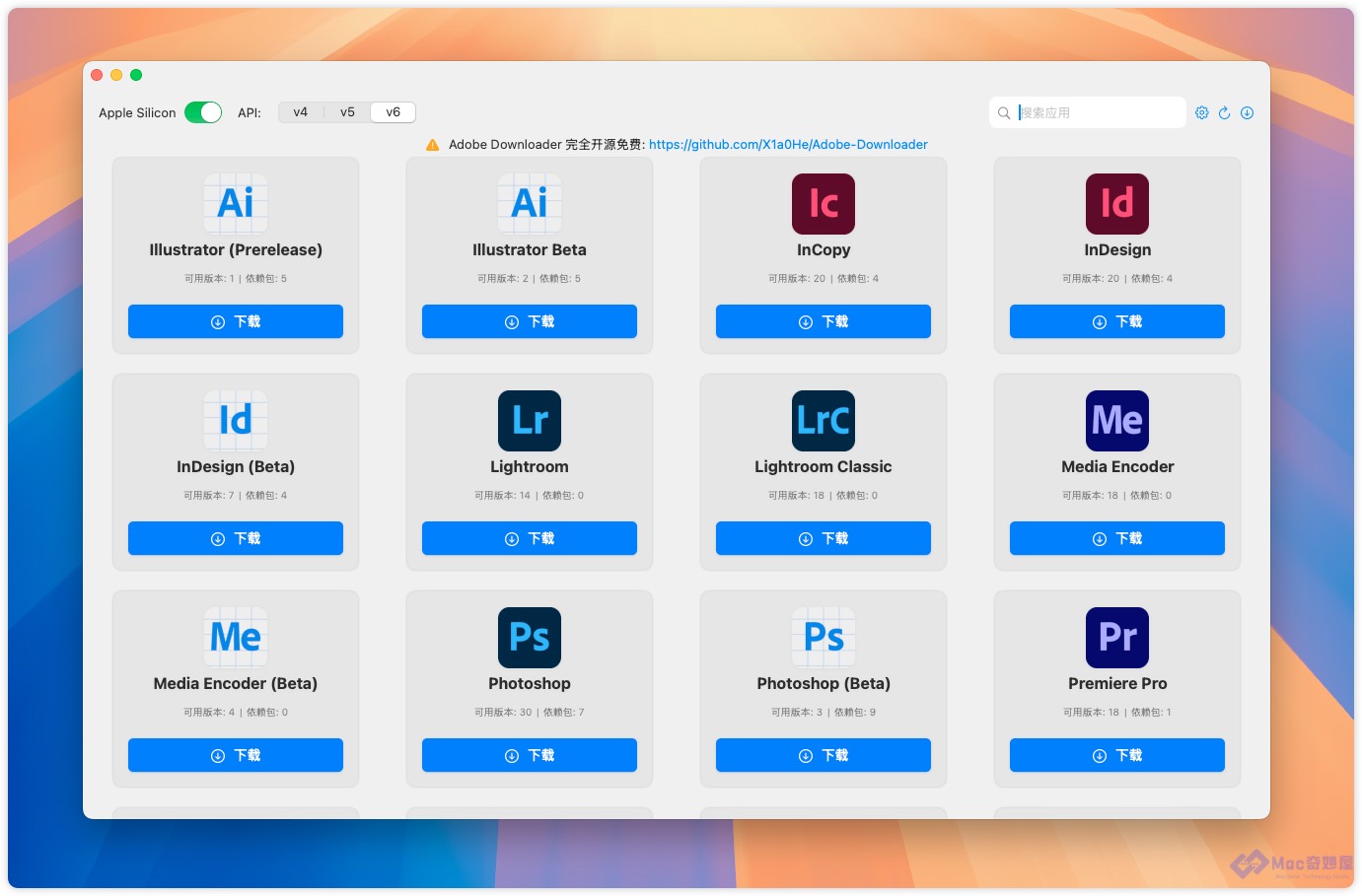Screen dimensions: 1362x896
Task: Click the InCopy title text
Action: tap(824, 249)
